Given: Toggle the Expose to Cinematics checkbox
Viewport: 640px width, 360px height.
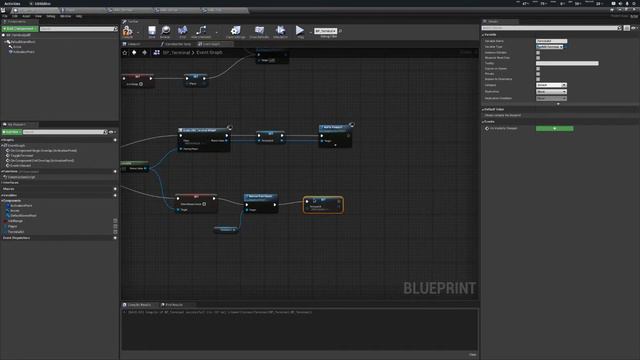Looking at the screenshot, I should point(538,79).
